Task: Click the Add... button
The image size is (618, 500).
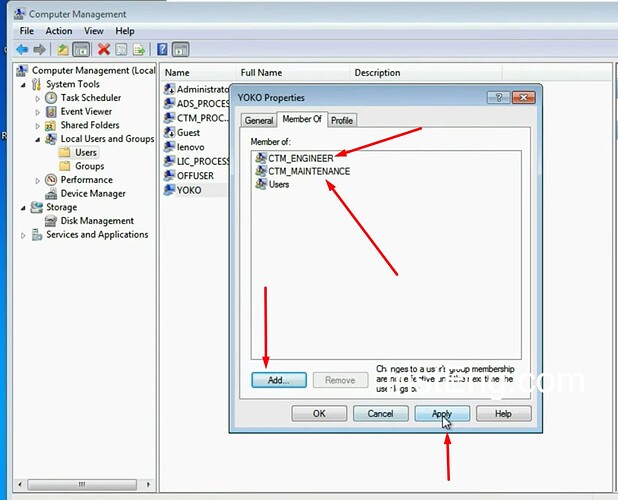Action: click(x=279, y=380)
